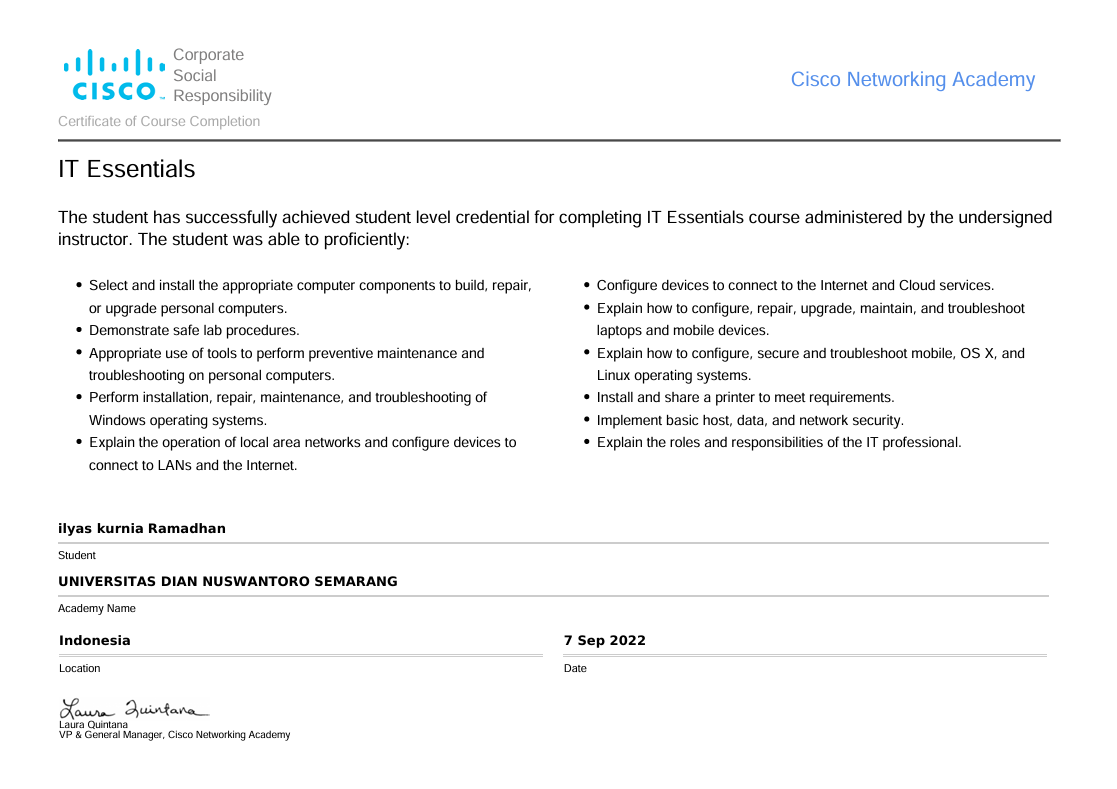Click the IT professional roles bullet

[x=779, y=443]
